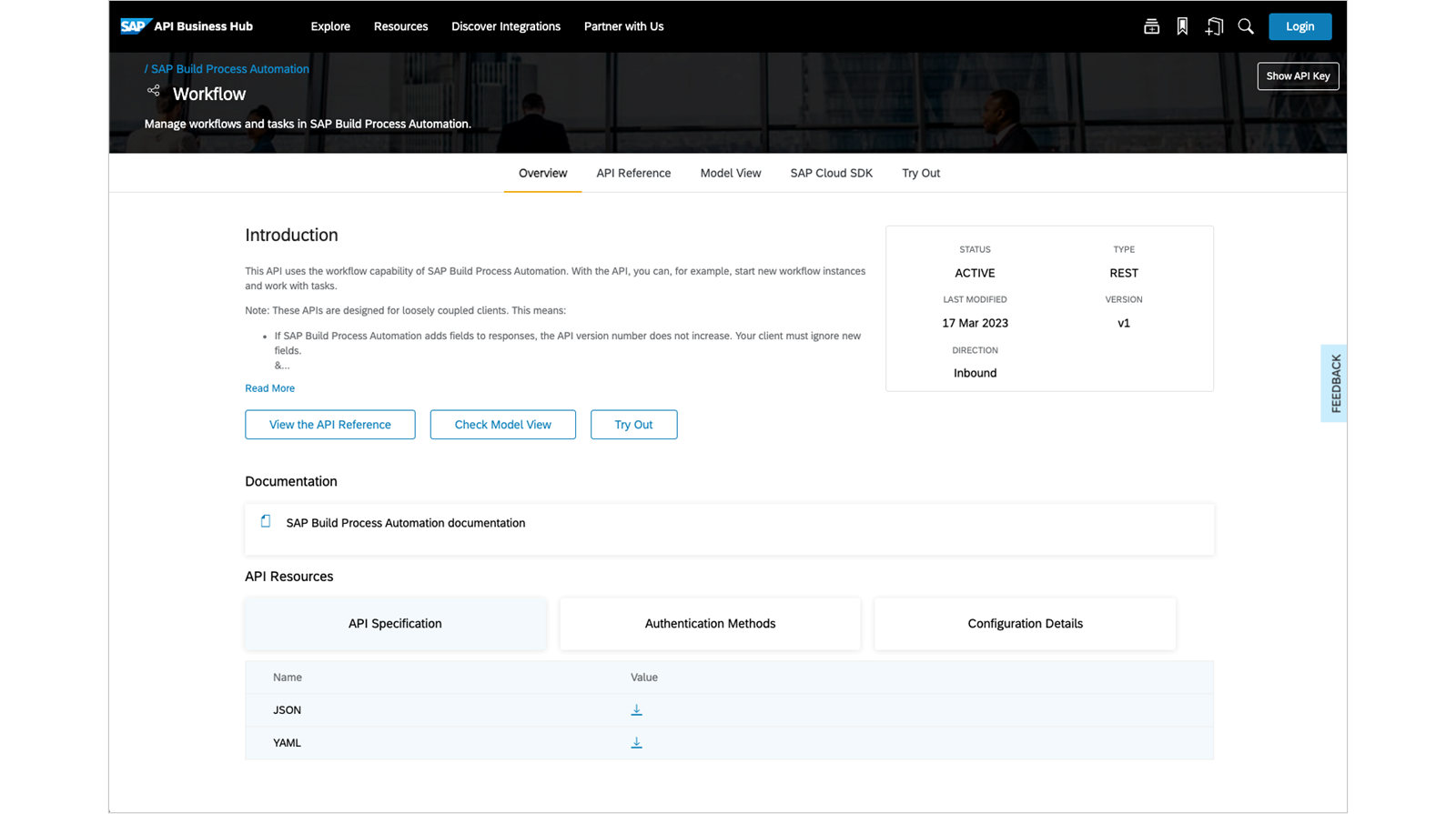The image size is (1456, 814).
Task: Click the bookmark icon in header
Action: tap(1182, 26)
